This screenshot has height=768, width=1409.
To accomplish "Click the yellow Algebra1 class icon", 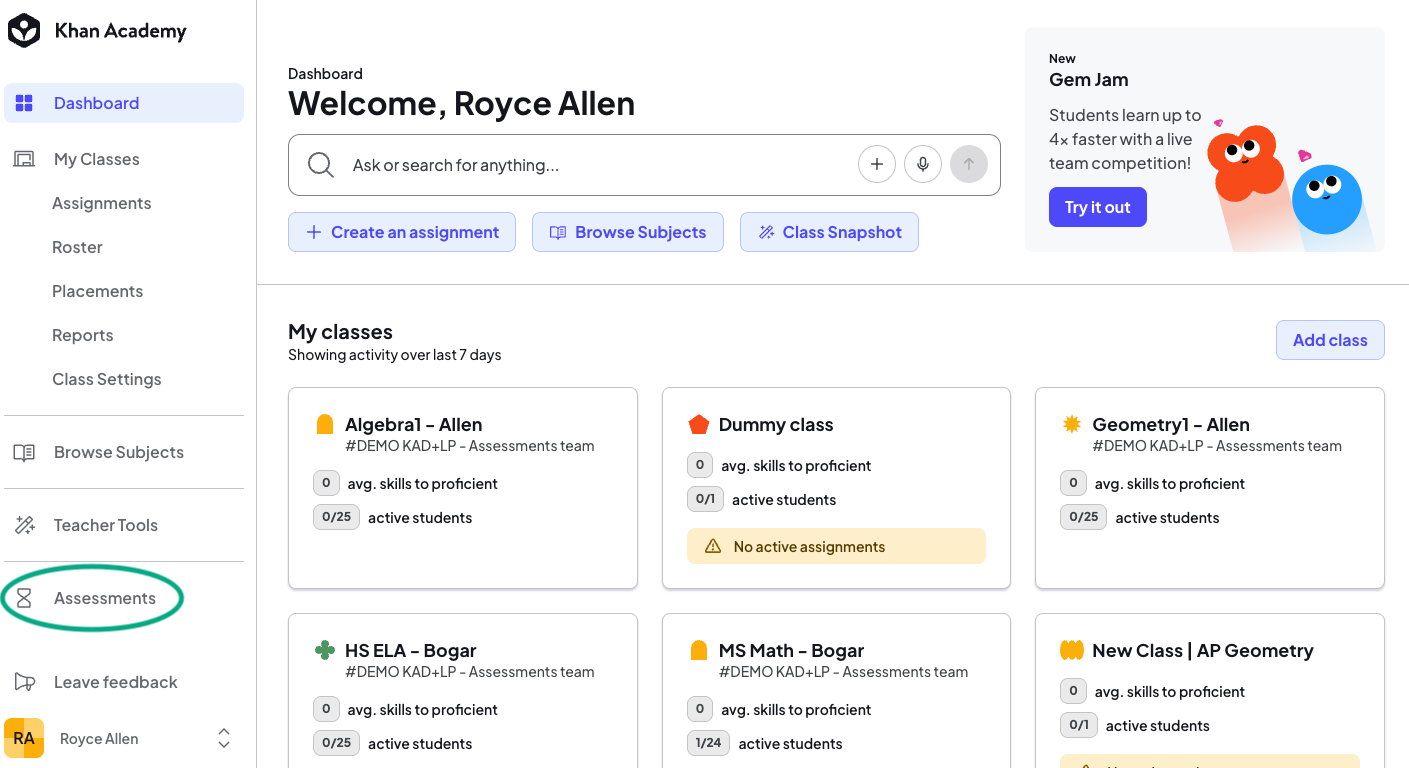I will point(324,425).
